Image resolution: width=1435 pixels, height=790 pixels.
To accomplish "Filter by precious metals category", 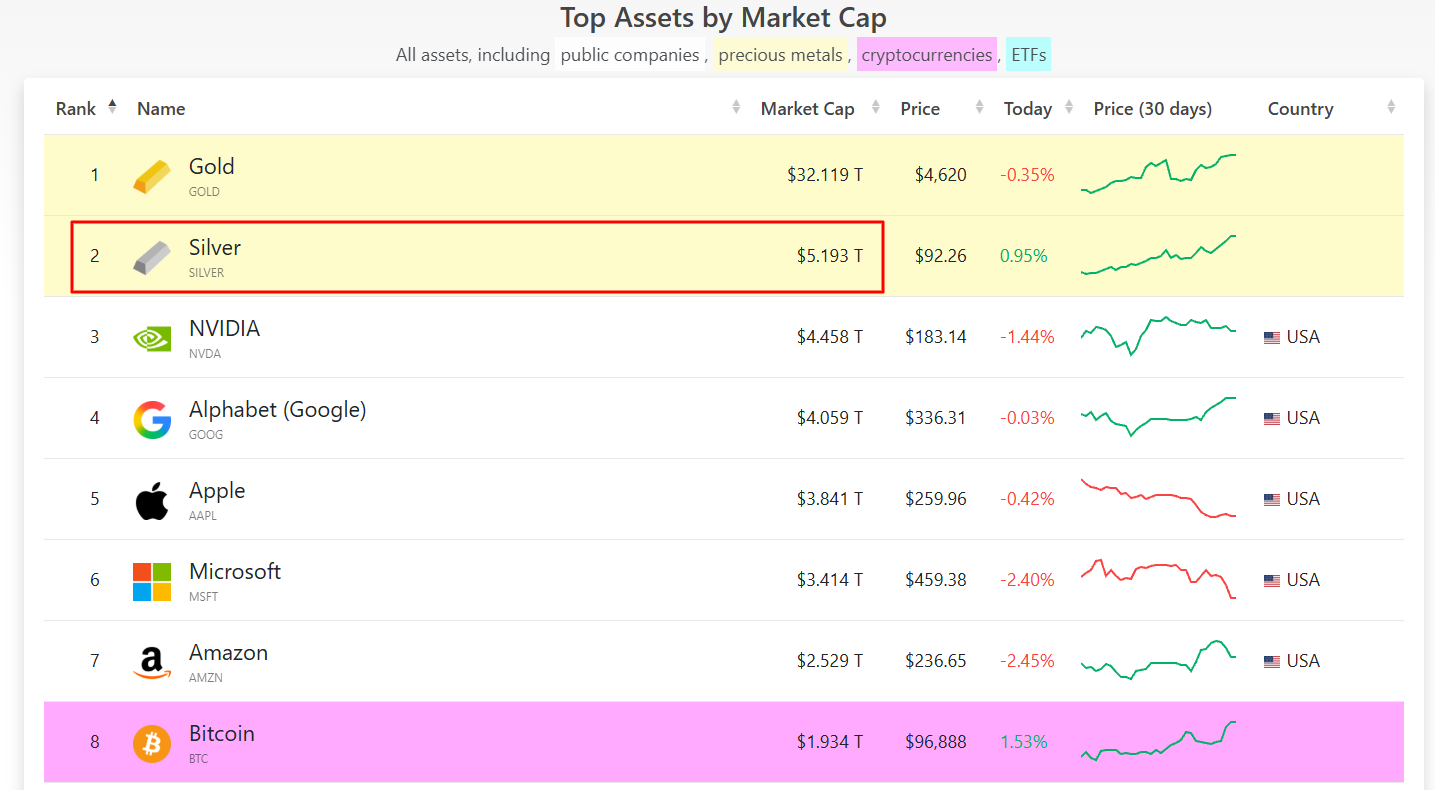I will pyautogui.click(x=780, y=55).
